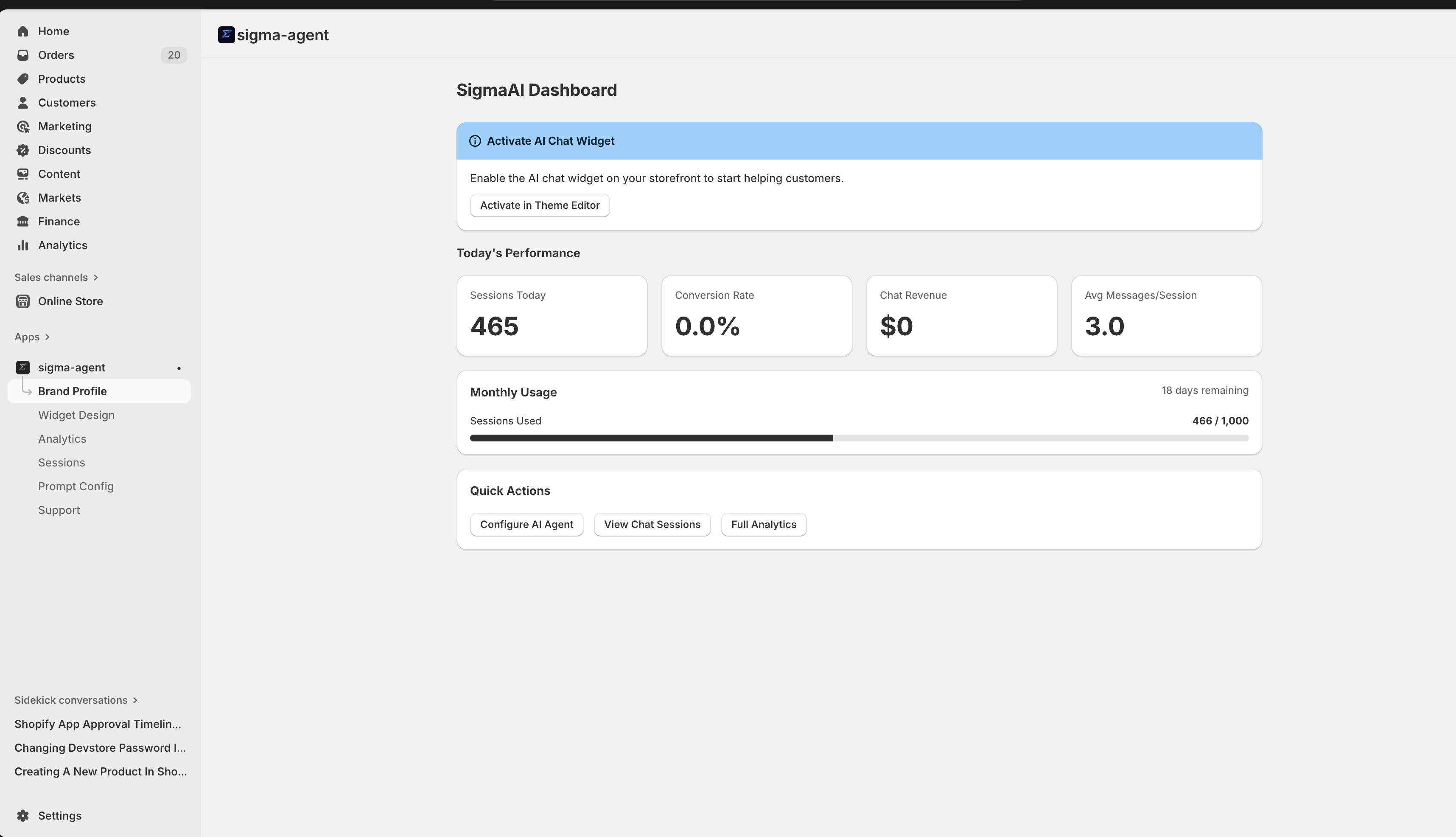Go to Products page
The width and height of the screenshot is (1456, 837).
coord(99,79)
